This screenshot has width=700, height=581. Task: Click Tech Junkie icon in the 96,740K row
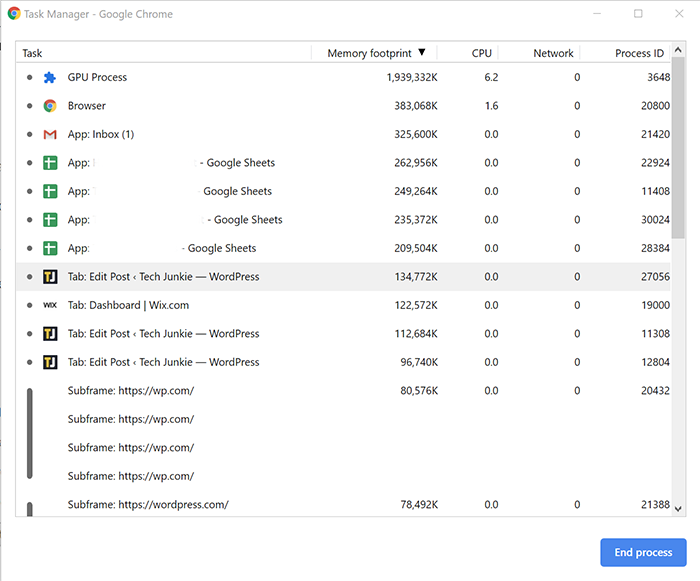point(50,362)
